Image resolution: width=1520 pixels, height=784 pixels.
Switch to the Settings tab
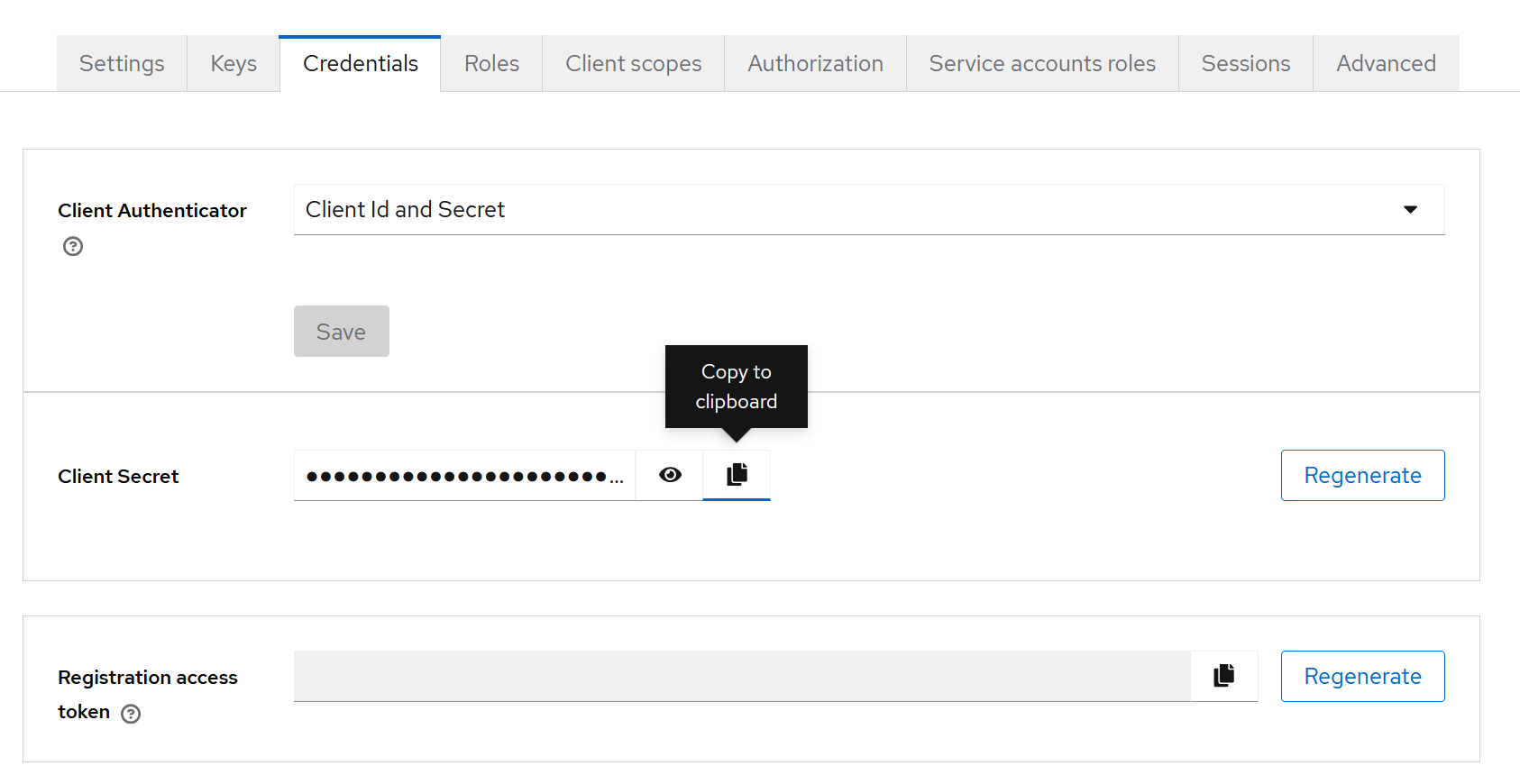click(x=122, y=64)
